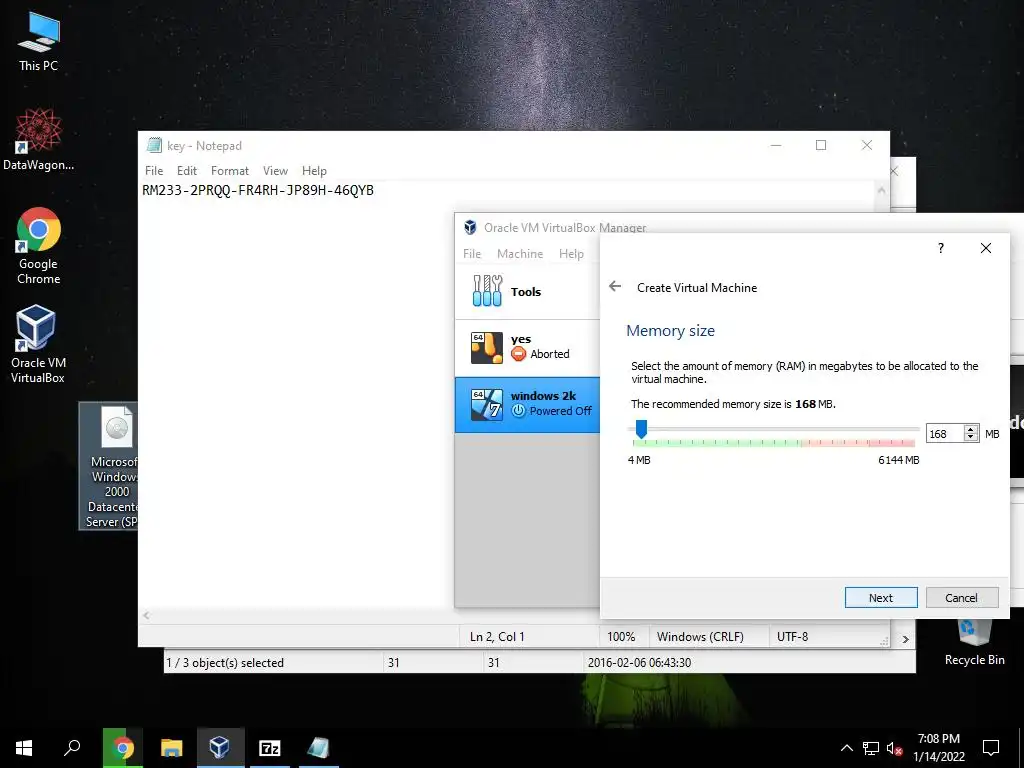Open the notification center icon
Screen dimensions: 1024x768
[991, 748]
